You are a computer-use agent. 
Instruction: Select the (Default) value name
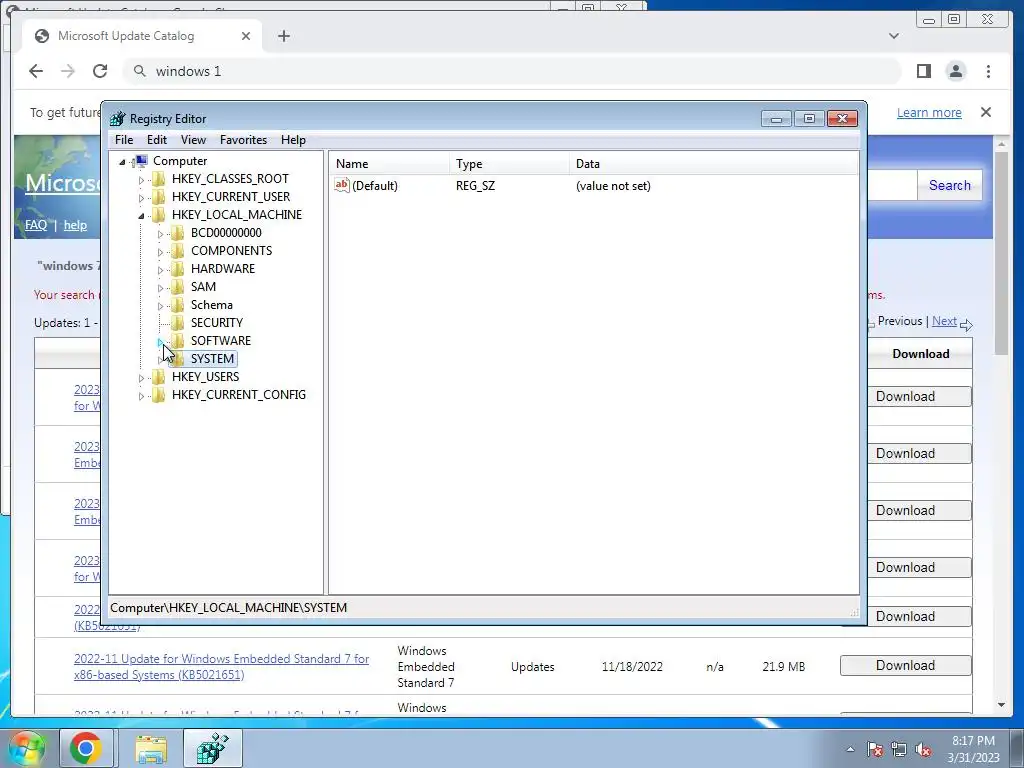pyautogui.click(x=375, y=186)
